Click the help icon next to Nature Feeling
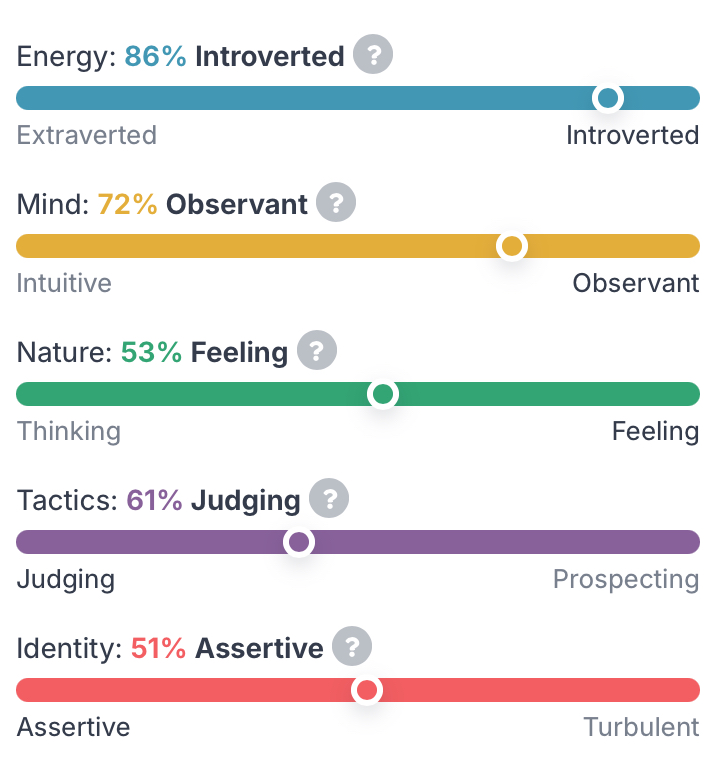The width and height of the screenshot is (717, 779). (317, 351)
